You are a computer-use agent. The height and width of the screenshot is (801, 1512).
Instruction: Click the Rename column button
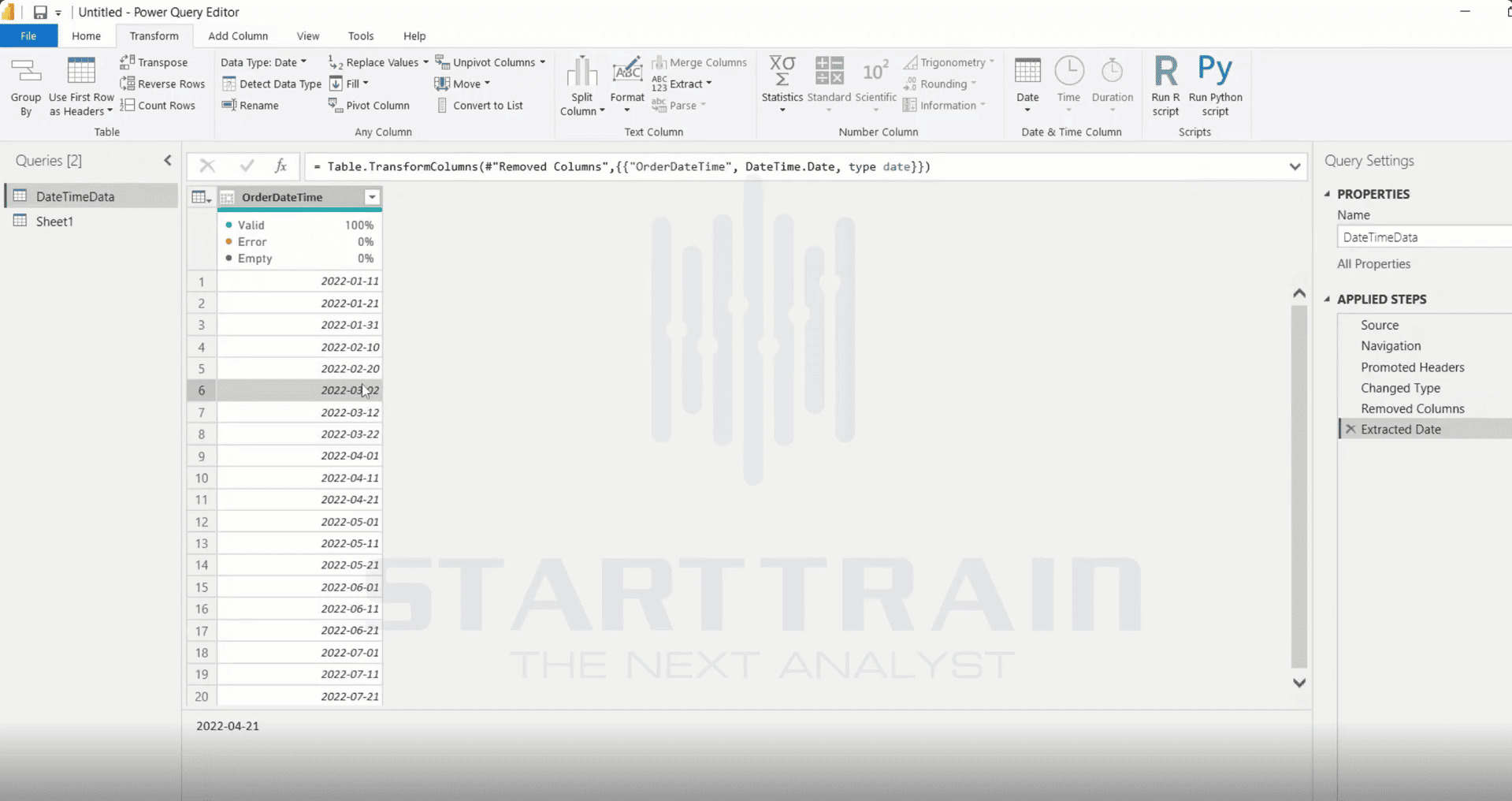pyautogui.click(x=251, y=105)
